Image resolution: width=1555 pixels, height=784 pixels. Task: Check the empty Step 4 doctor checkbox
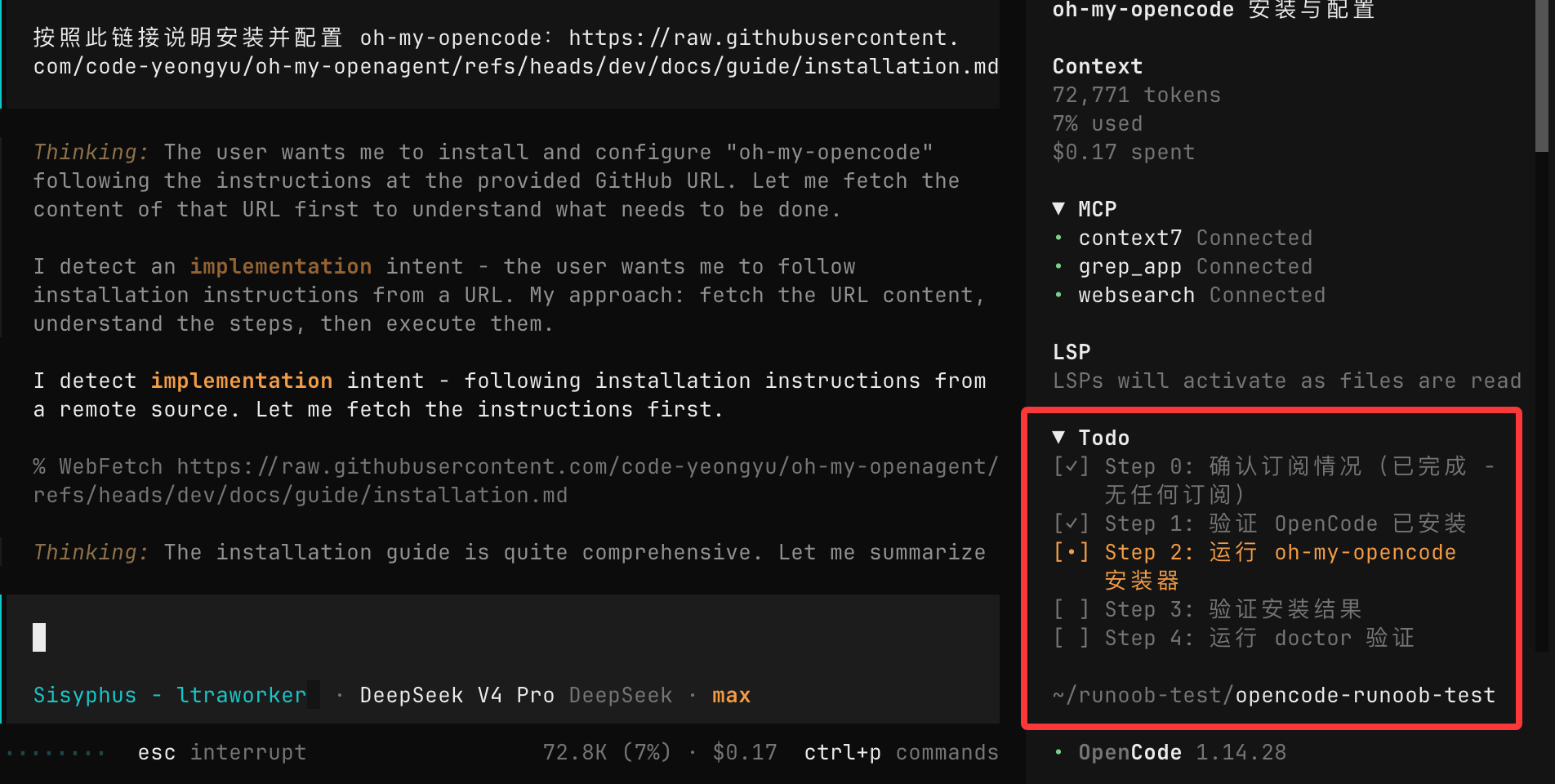1071,638
